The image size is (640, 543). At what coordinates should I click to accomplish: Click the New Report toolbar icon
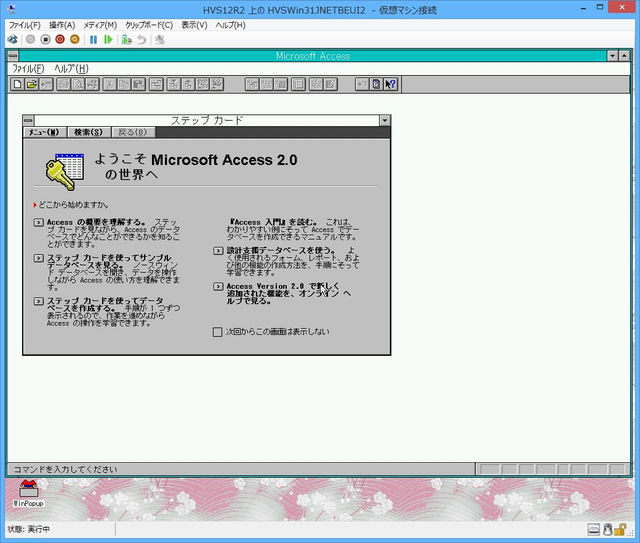click(x=281, y=84)
